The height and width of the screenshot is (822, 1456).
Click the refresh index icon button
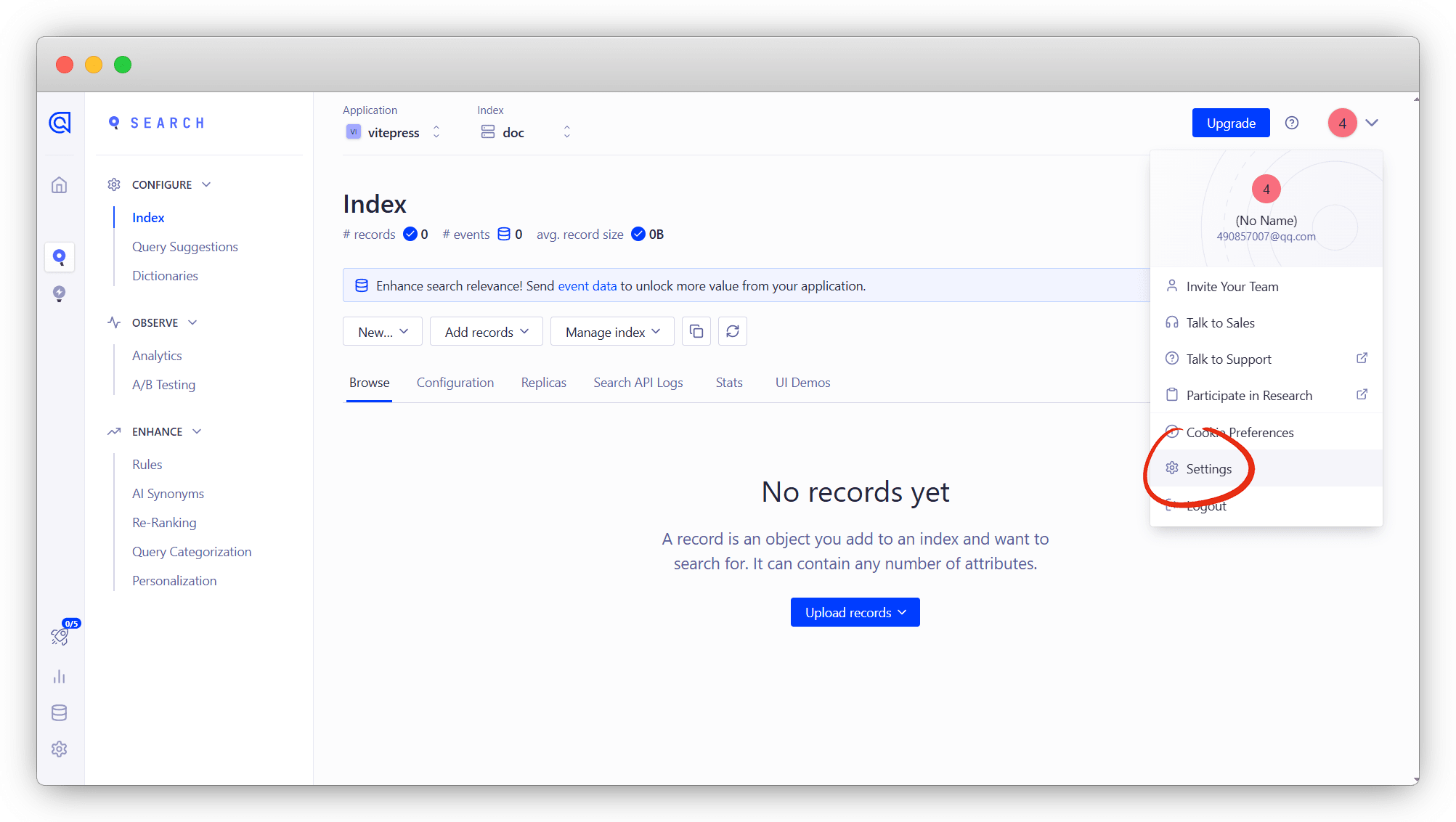click(732, 332)
